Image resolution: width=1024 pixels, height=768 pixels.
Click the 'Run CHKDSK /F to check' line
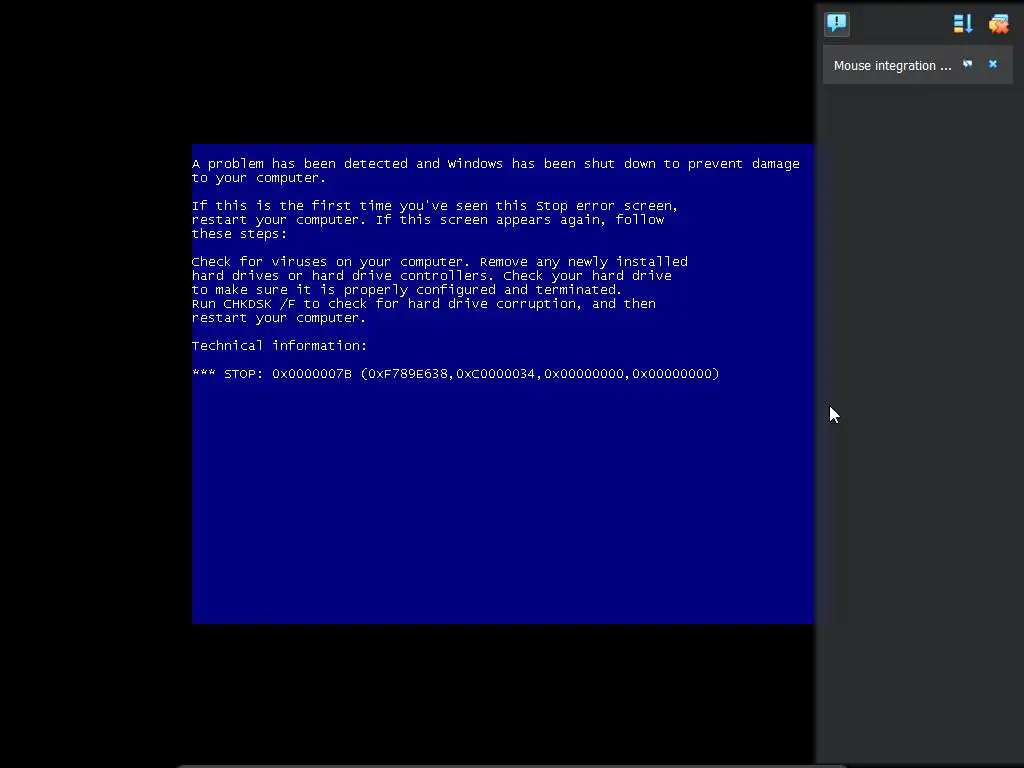(x=423, y=304)
